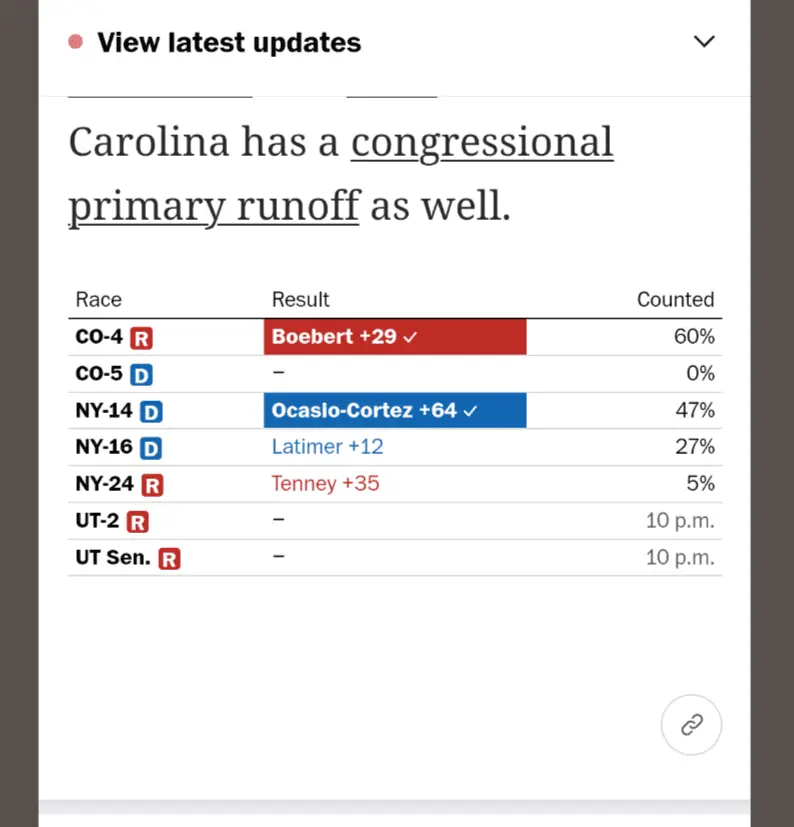Click the Latimer +12 result
Viewport: 794px width, 827px height.
[327, 447]
